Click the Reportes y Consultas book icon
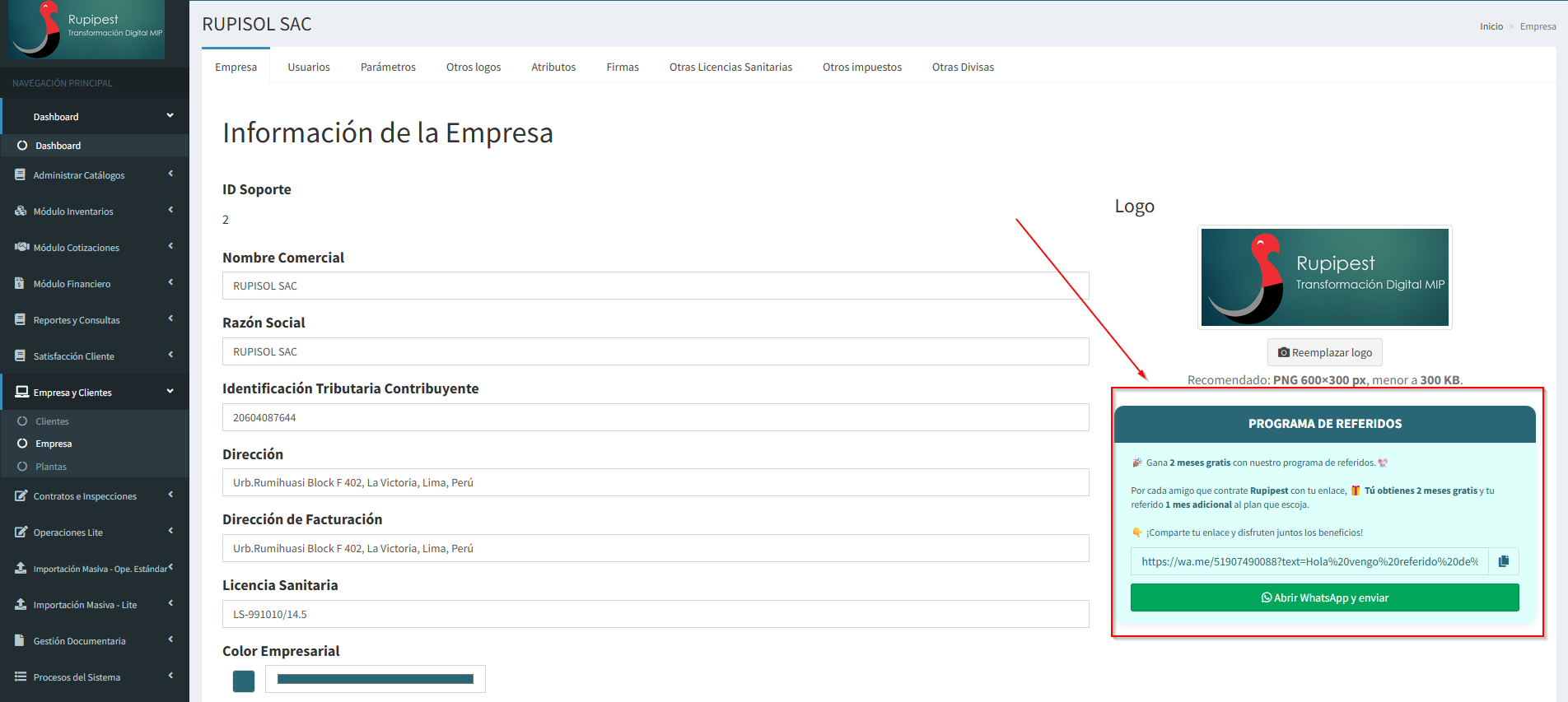Image resolution: width=1568 pixels, height=702 pixels. [x=21, y=319]
